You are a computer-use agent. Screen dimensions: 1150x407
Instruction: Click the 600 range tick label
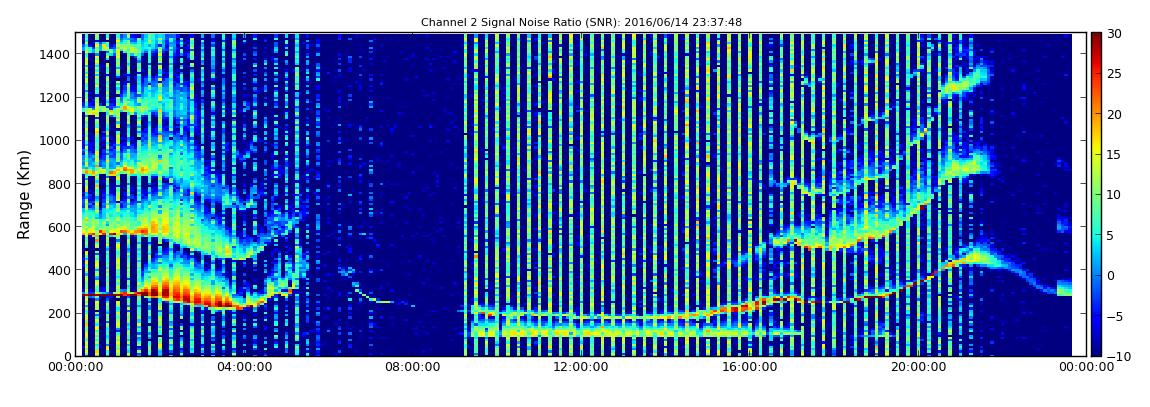(59, 227)
